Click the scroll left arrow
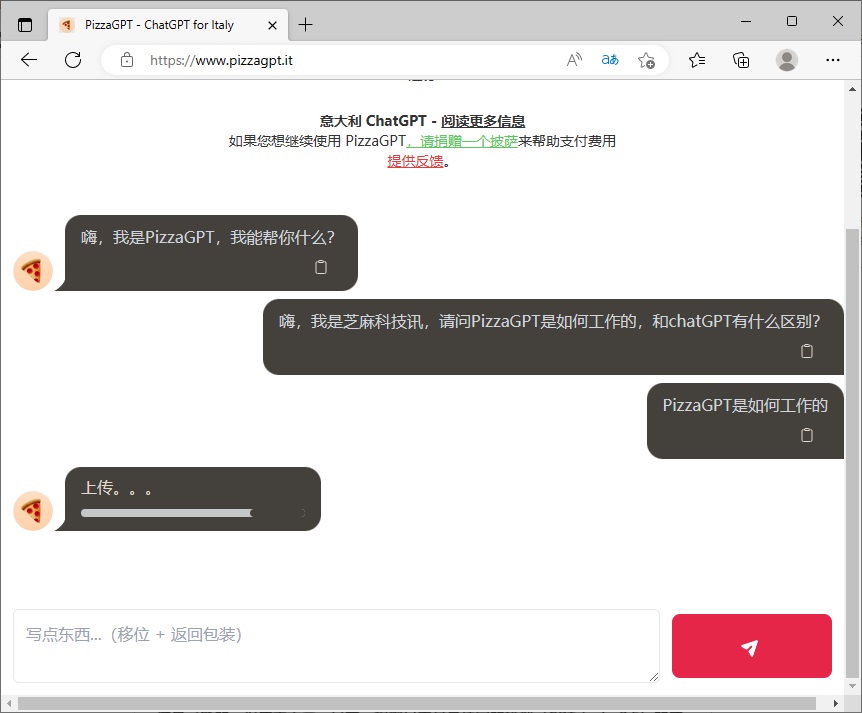This screenshot has width=862, height=713. [8, 703]
